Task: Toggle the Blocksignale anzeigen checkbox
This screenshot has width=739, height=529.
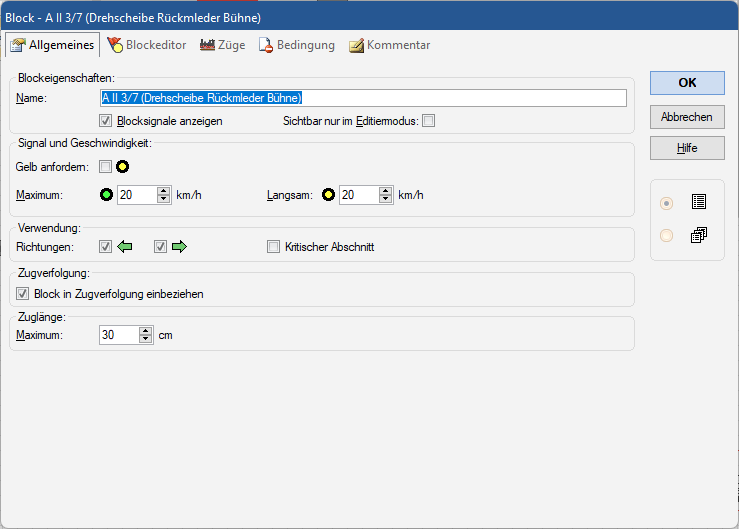Action: [106, 121]
